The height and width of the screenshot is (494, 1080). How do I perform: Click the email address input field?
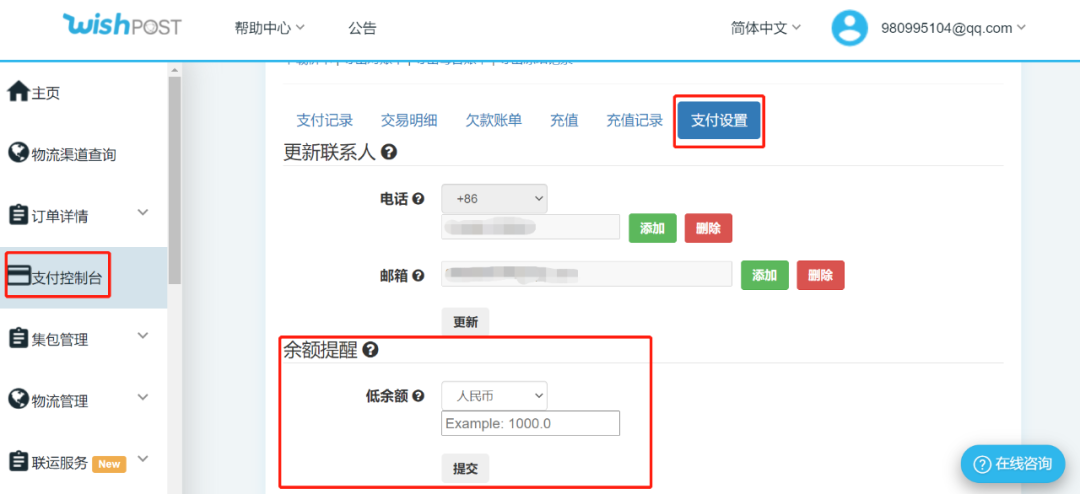coord(586,274)
